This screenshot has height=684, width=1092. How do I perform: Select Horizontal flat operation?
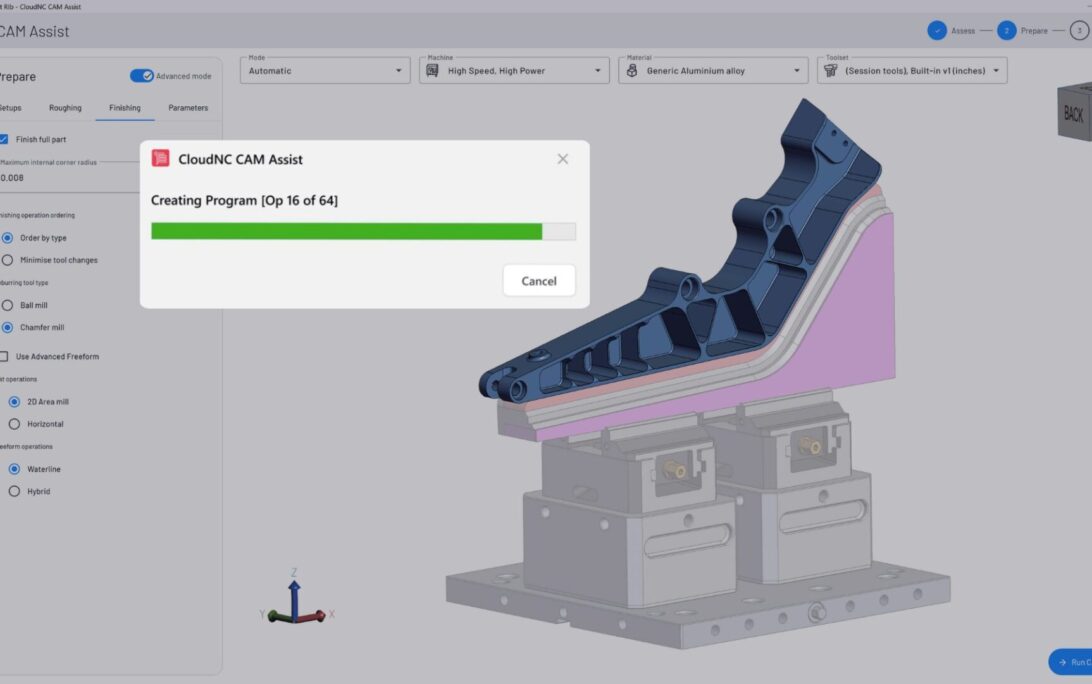(x=14, y=424)
